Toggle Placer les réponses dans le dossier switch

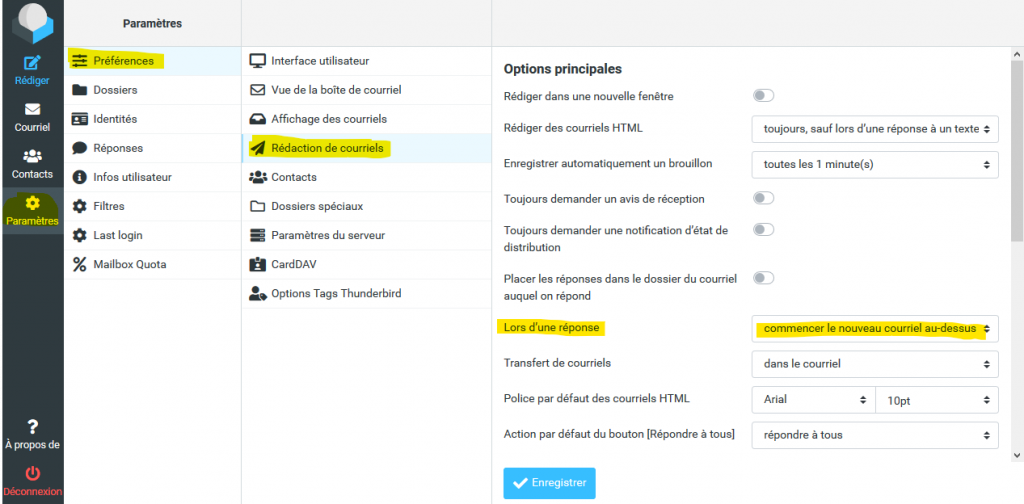[764, 278]
